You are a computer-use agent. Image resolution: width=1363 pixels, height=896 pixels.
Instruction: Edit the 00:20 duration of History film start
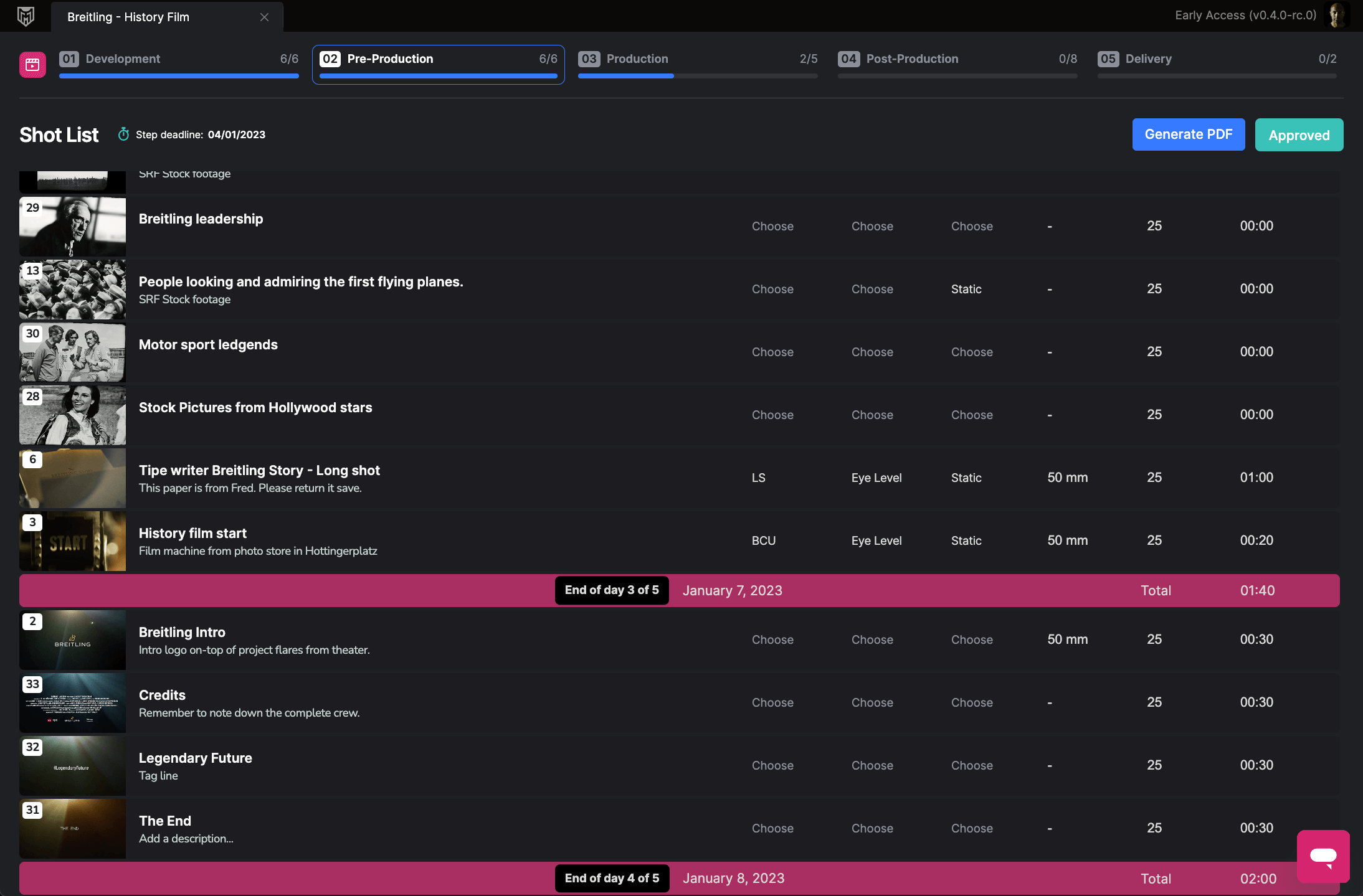pyautogui.click(x=1256, y=540)
